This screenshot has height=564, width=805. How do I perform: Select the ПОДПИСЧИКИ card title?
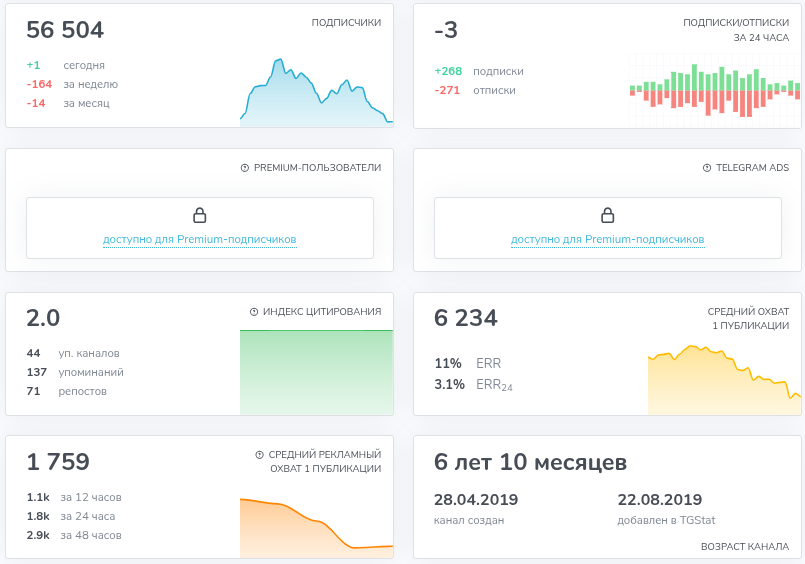[346, 22]
